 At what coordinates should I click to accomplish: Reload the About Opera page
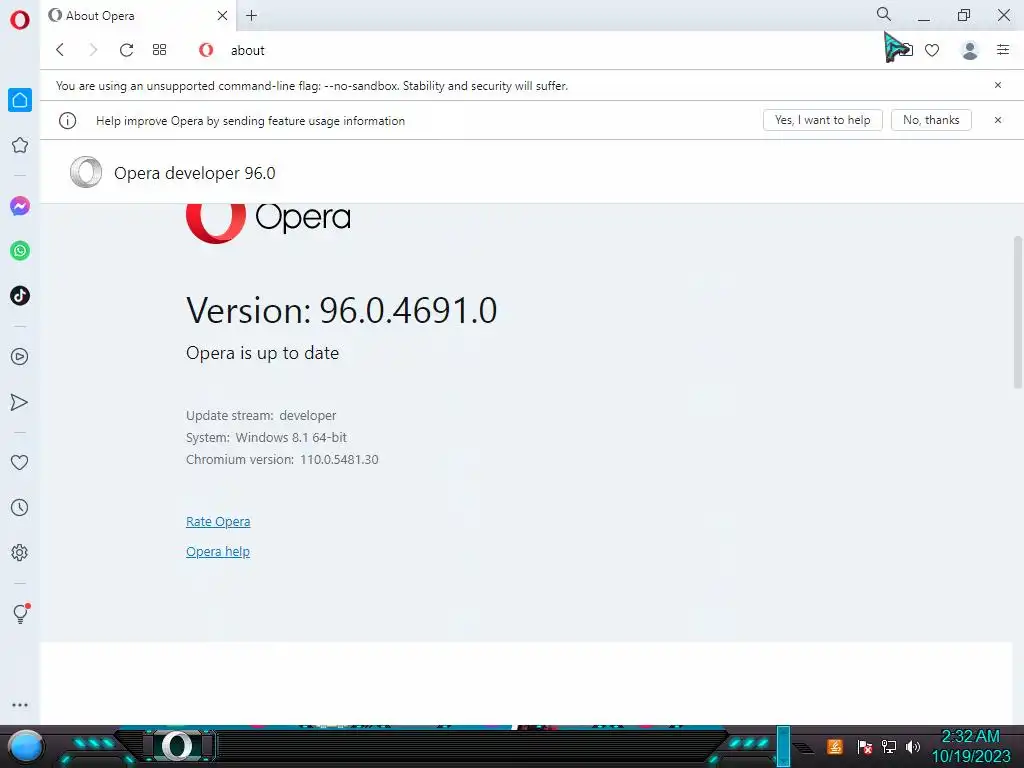tap(127, 50)
